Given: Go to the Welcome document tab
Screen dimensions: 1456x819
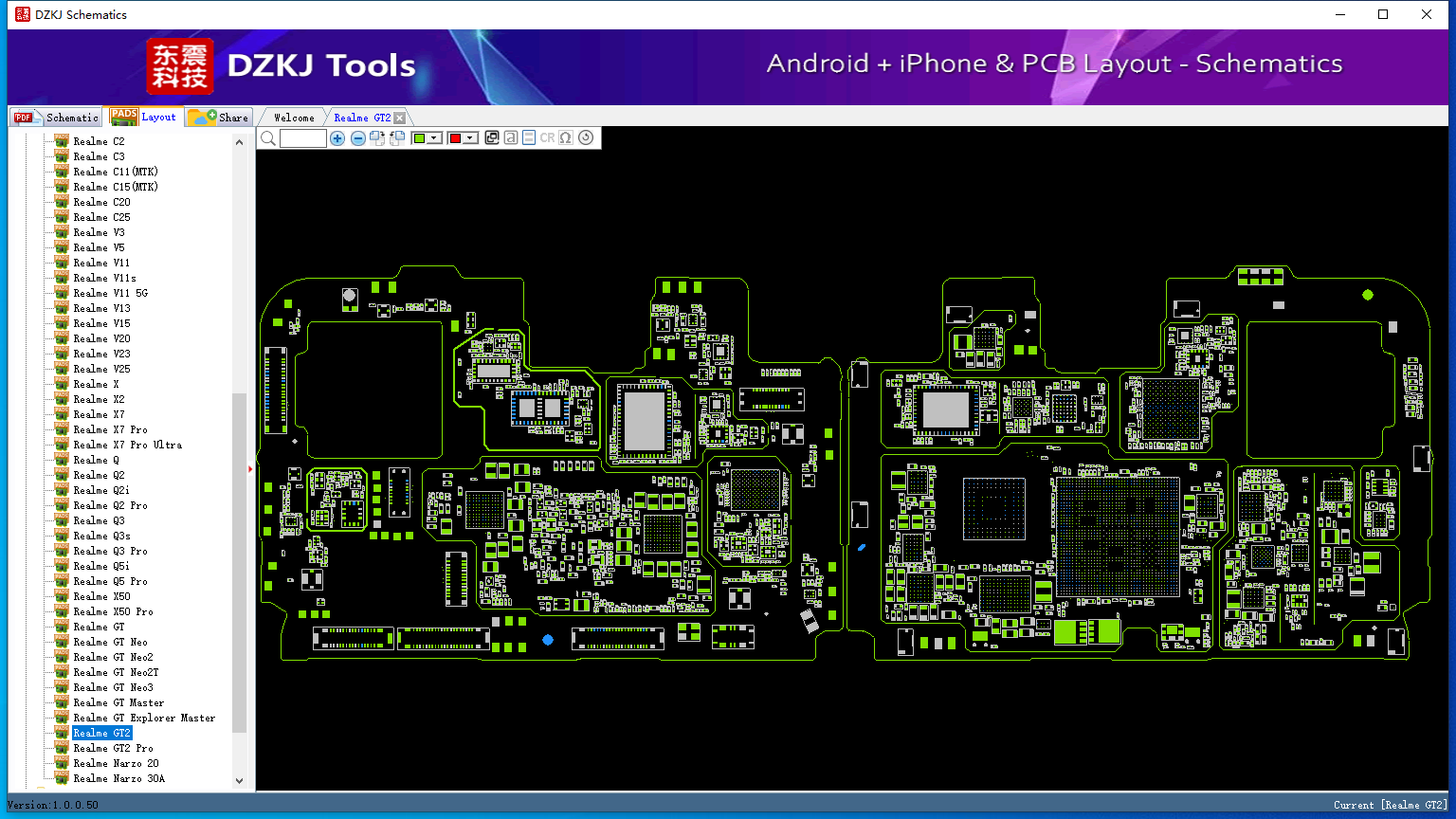Looking at the screenshot, I should pyautogui.click(x=294, y=118).
